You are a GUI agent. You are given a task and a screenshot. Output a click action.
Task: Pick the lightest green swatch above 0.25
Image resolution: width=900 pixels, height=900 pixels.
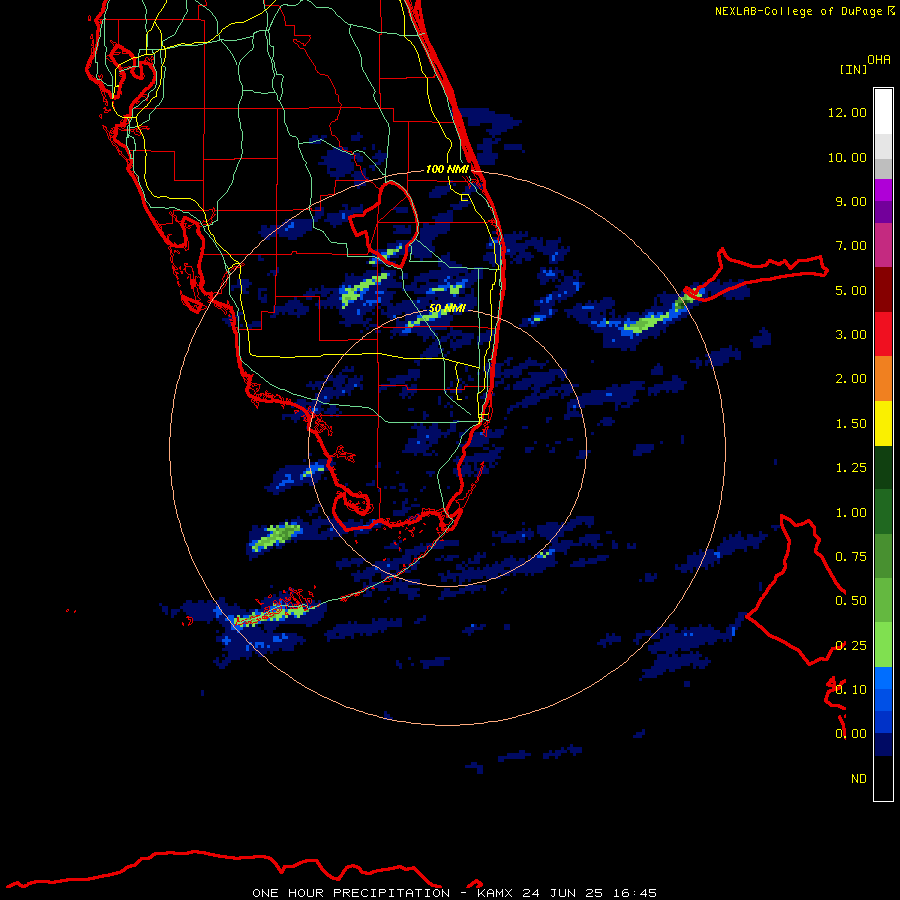[x=883, y=645]
